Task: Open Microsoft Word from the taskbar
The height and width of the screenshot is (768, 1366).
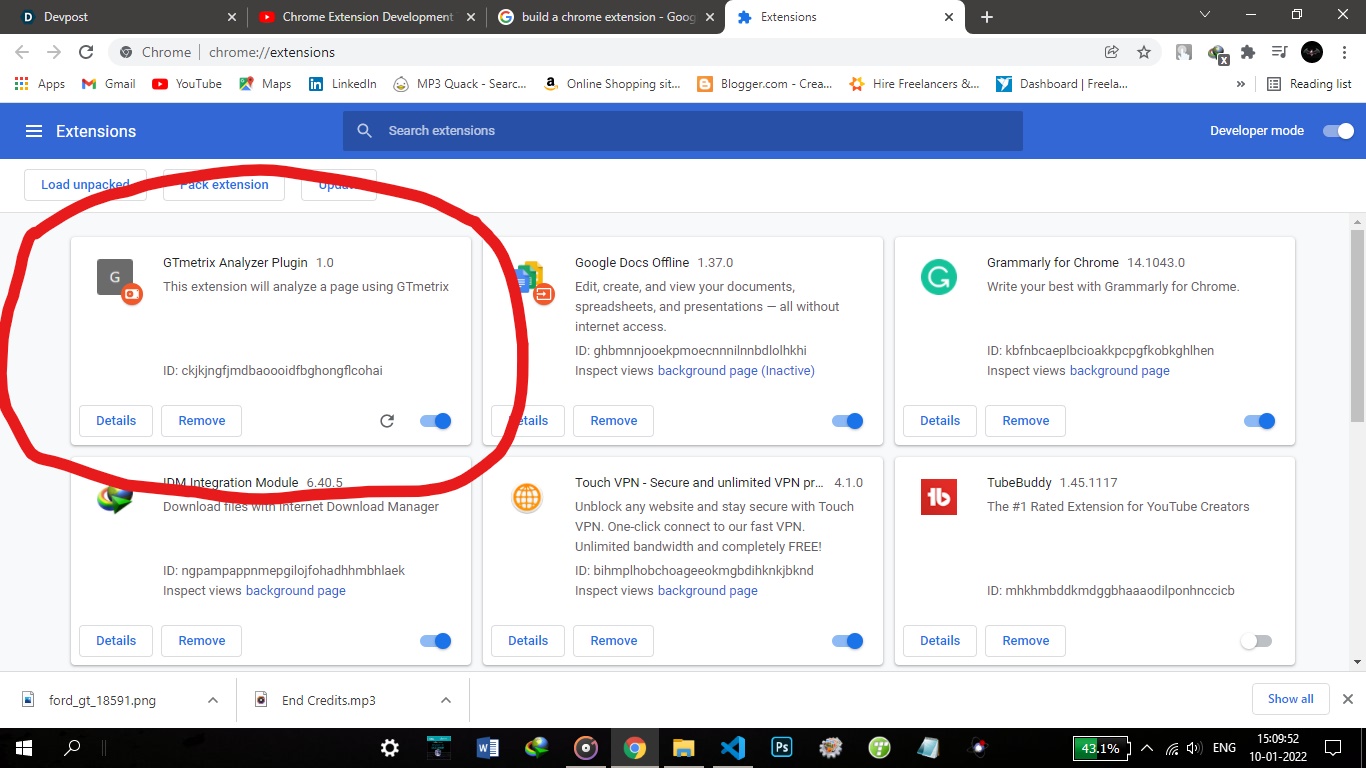Action: coord(488,747)
